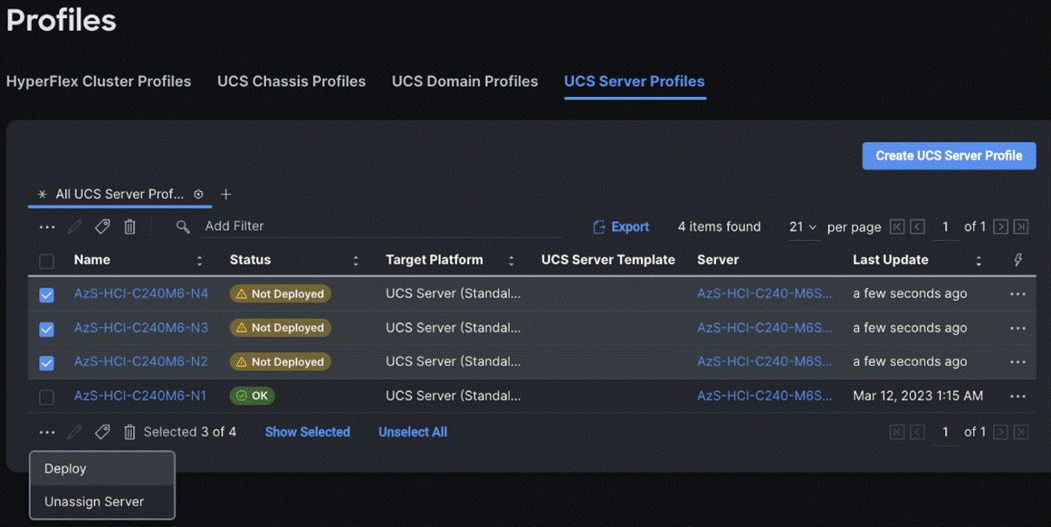The image size is (1051, 527).
Task: Click the lightning bolt column settings icon
Action: pos(1017,260)
